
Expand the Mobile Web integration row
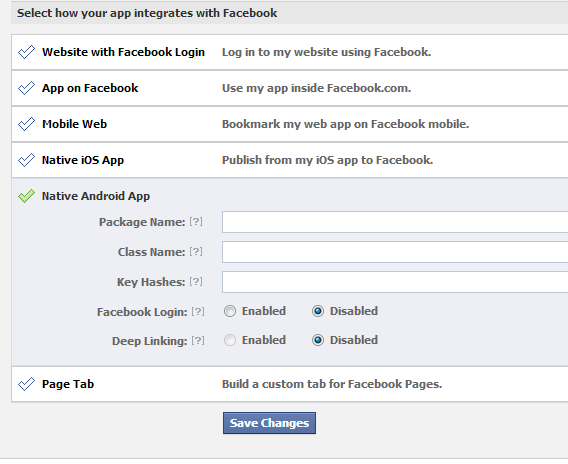290,124
